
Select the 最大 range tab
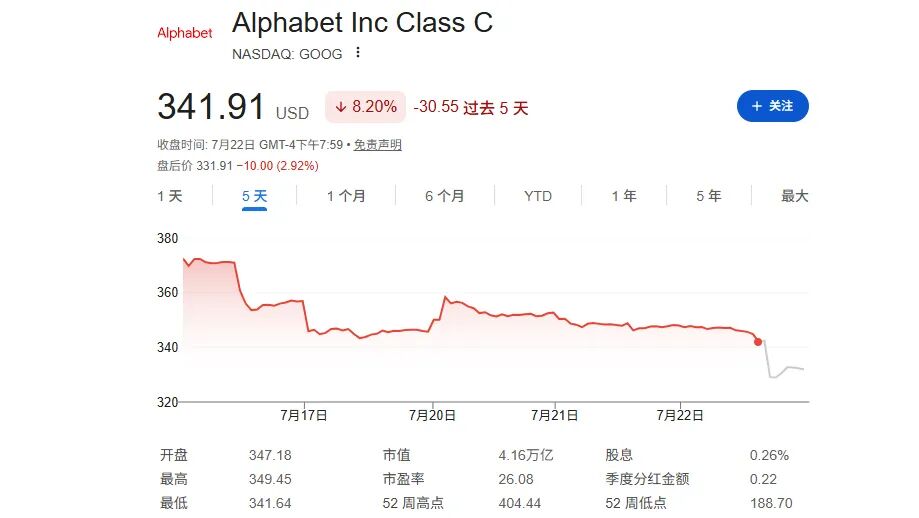click(x=795, y=196)
